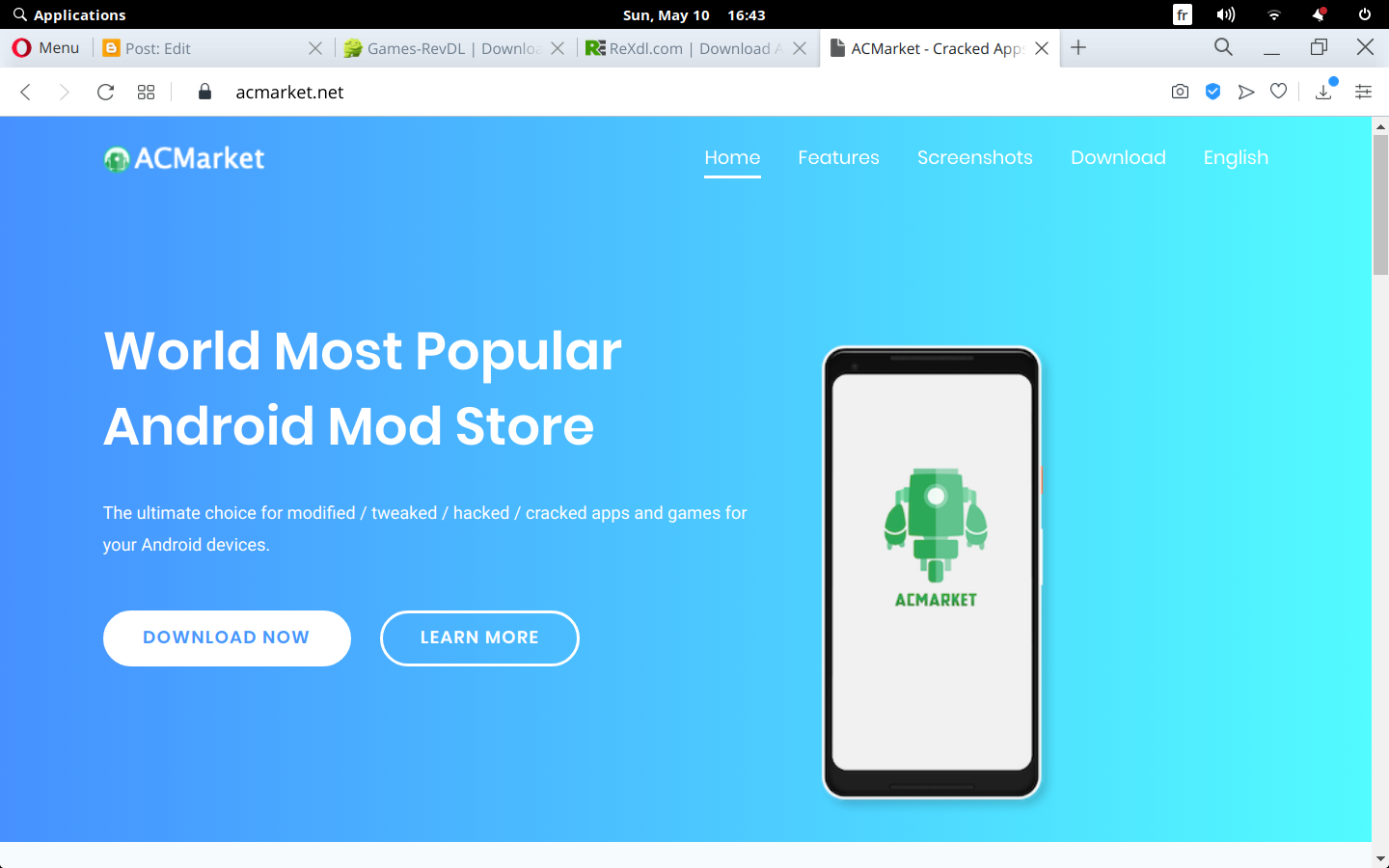Reload the acmarket.net page
Image resolution: width=1389 pixels, height=868 pixels.
(x=106, y=93)
